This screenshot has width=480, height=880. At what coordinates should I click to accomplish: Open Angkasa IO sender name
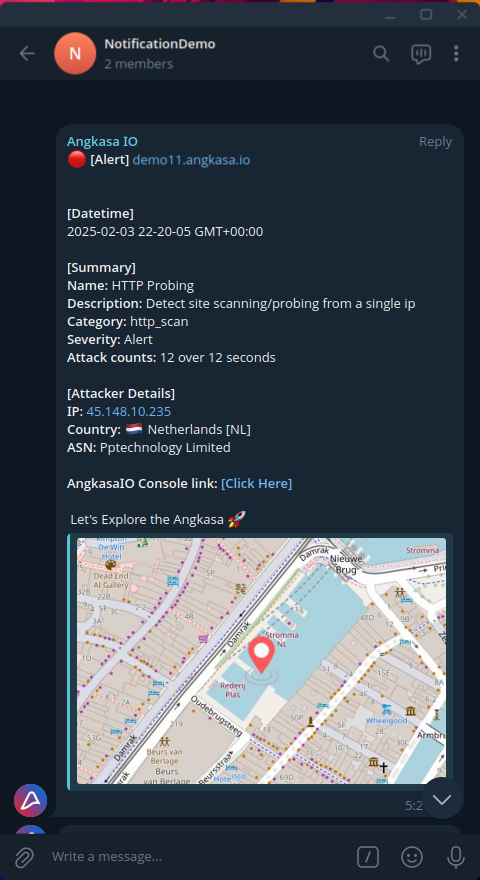click(x=102, y=142)
